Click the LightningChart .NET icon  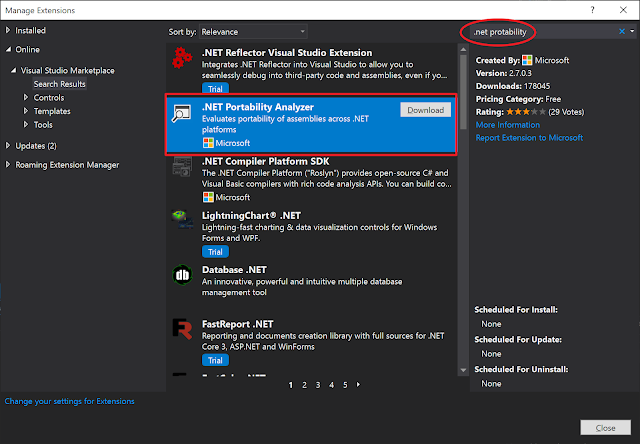(x=182, y=220)
